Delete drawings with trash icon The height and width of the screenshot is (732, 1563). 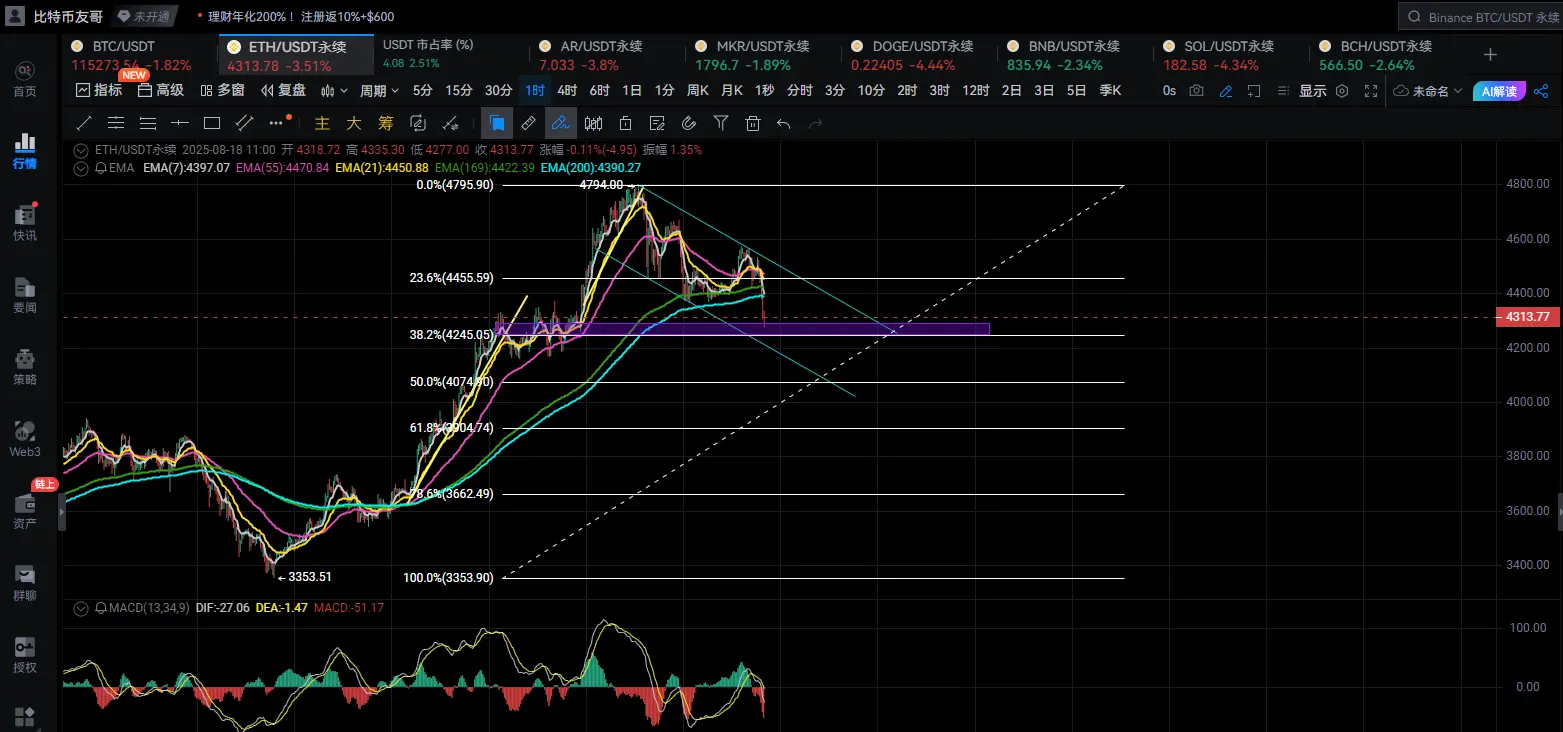(753, 123)
